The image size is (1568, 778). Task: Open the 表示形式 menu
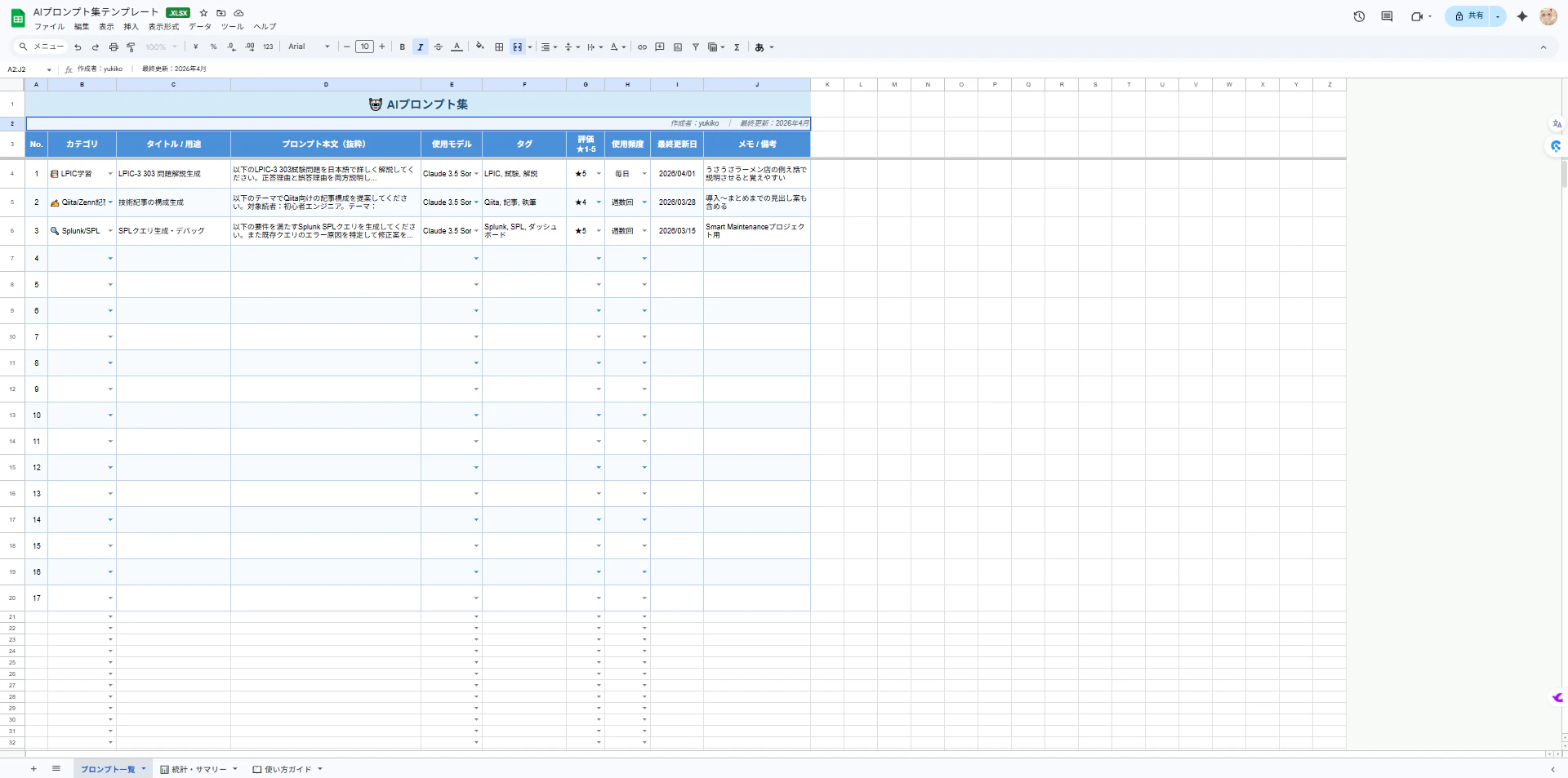163,27
